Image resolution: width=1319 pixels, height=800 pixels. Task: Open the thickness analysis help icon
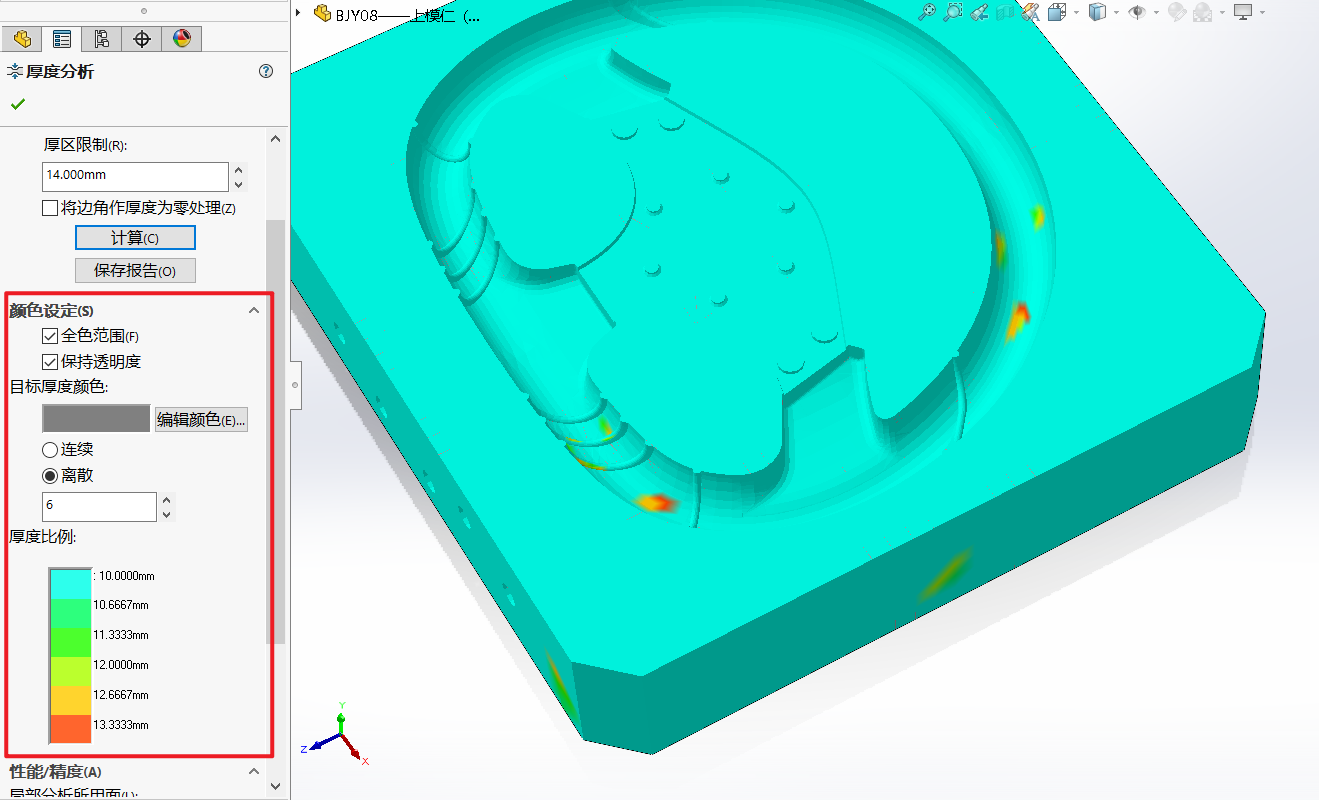(x=266, y=71)
